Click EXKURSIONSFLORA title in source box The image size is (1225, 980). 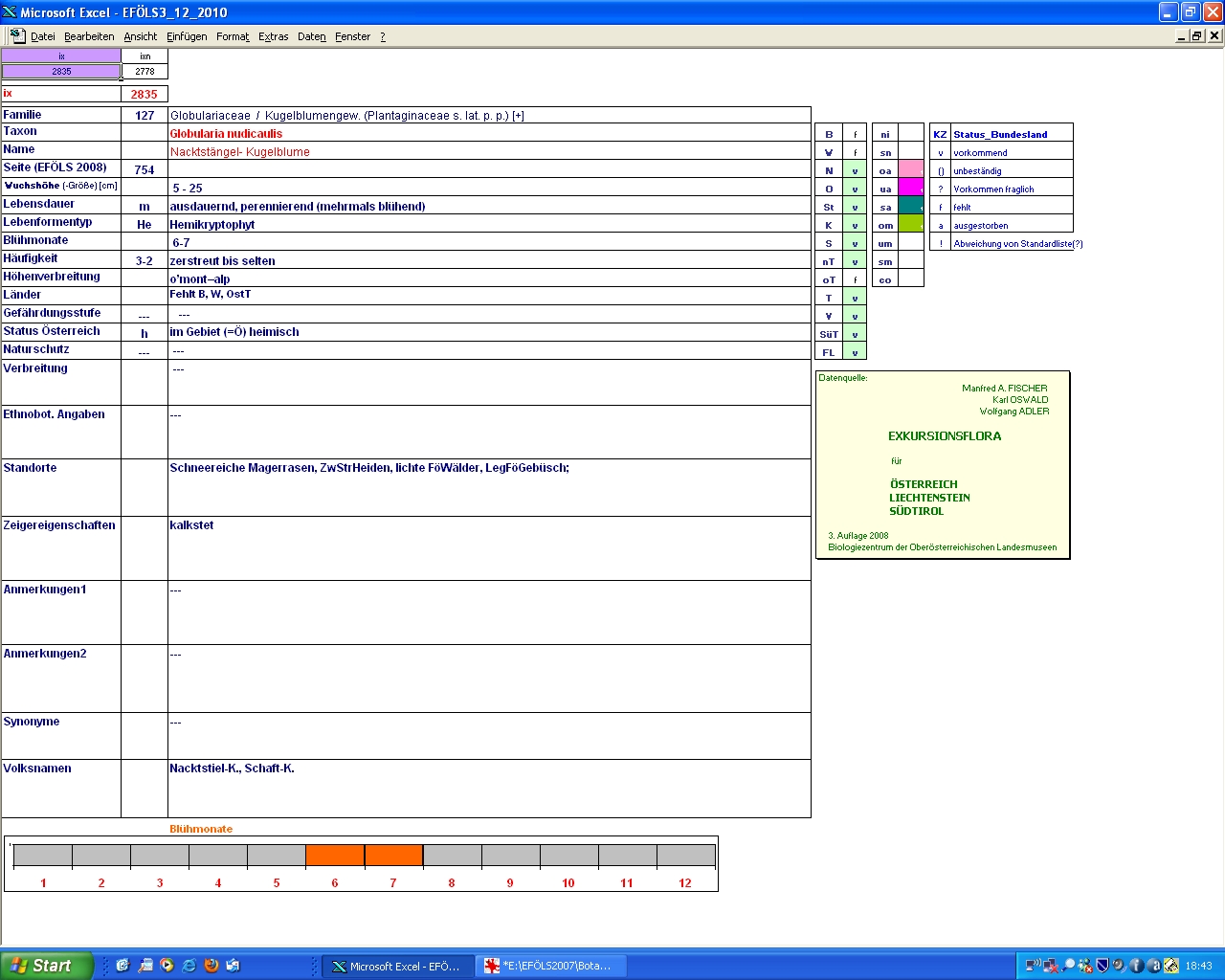click(945, 436)
